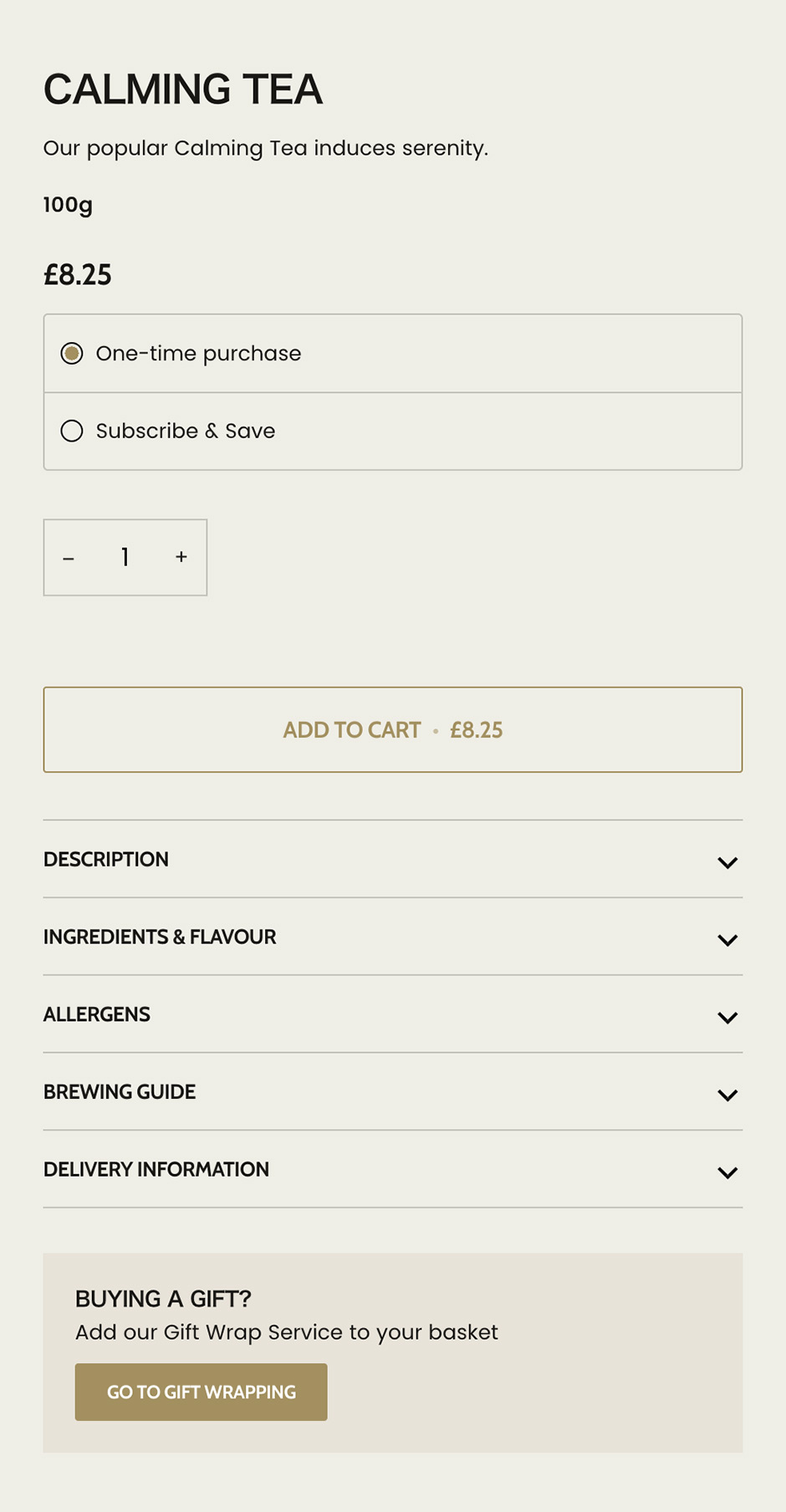Choose the Subscribe & Save radio option
786x1512 pixels.
72,431
